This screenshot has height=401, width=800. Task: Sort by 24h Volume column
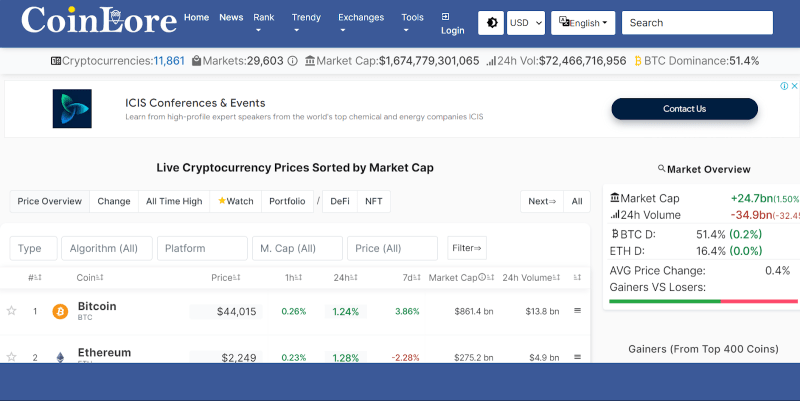point(531,278)
